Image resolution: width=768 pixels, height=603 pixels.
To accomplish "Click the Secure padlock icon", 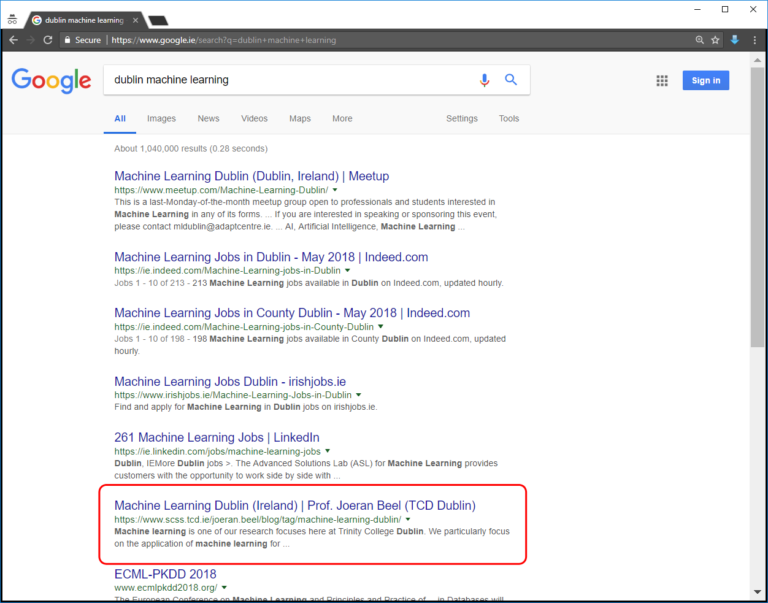I will click(x=68, y=40).
